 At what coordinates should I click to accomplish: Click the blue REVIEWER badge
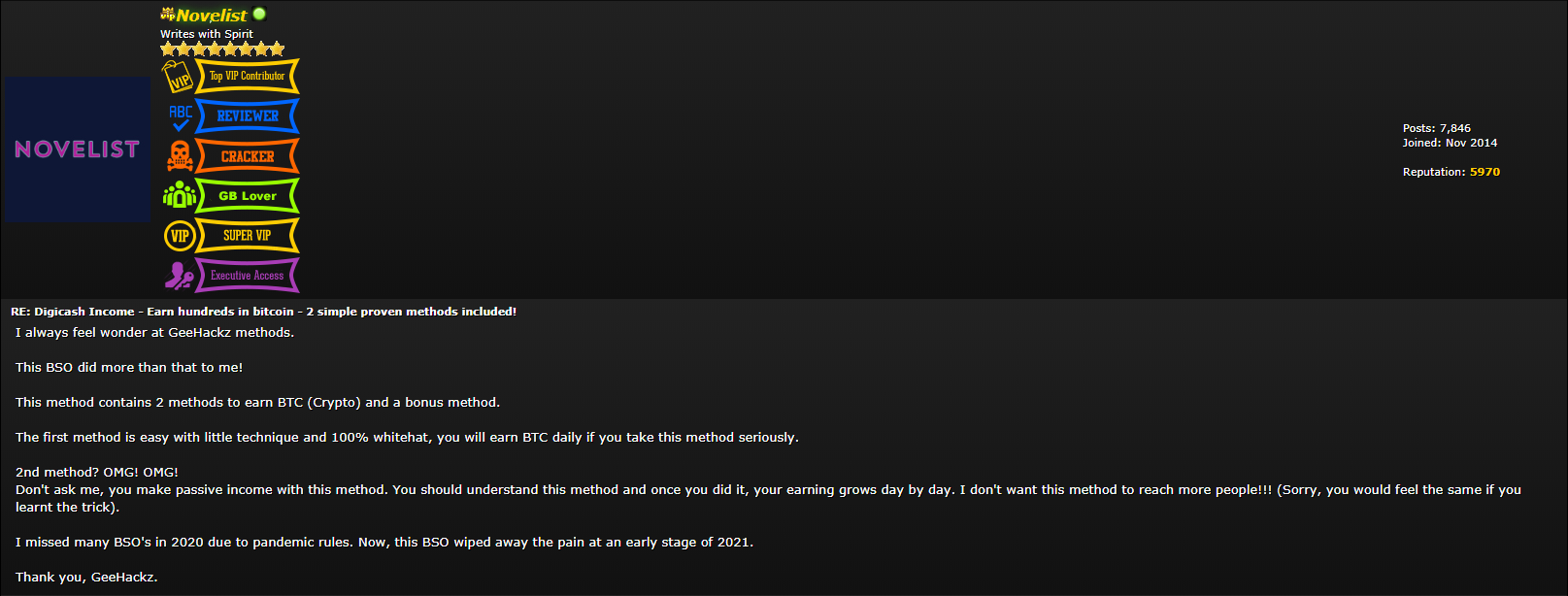pos(248,116)
